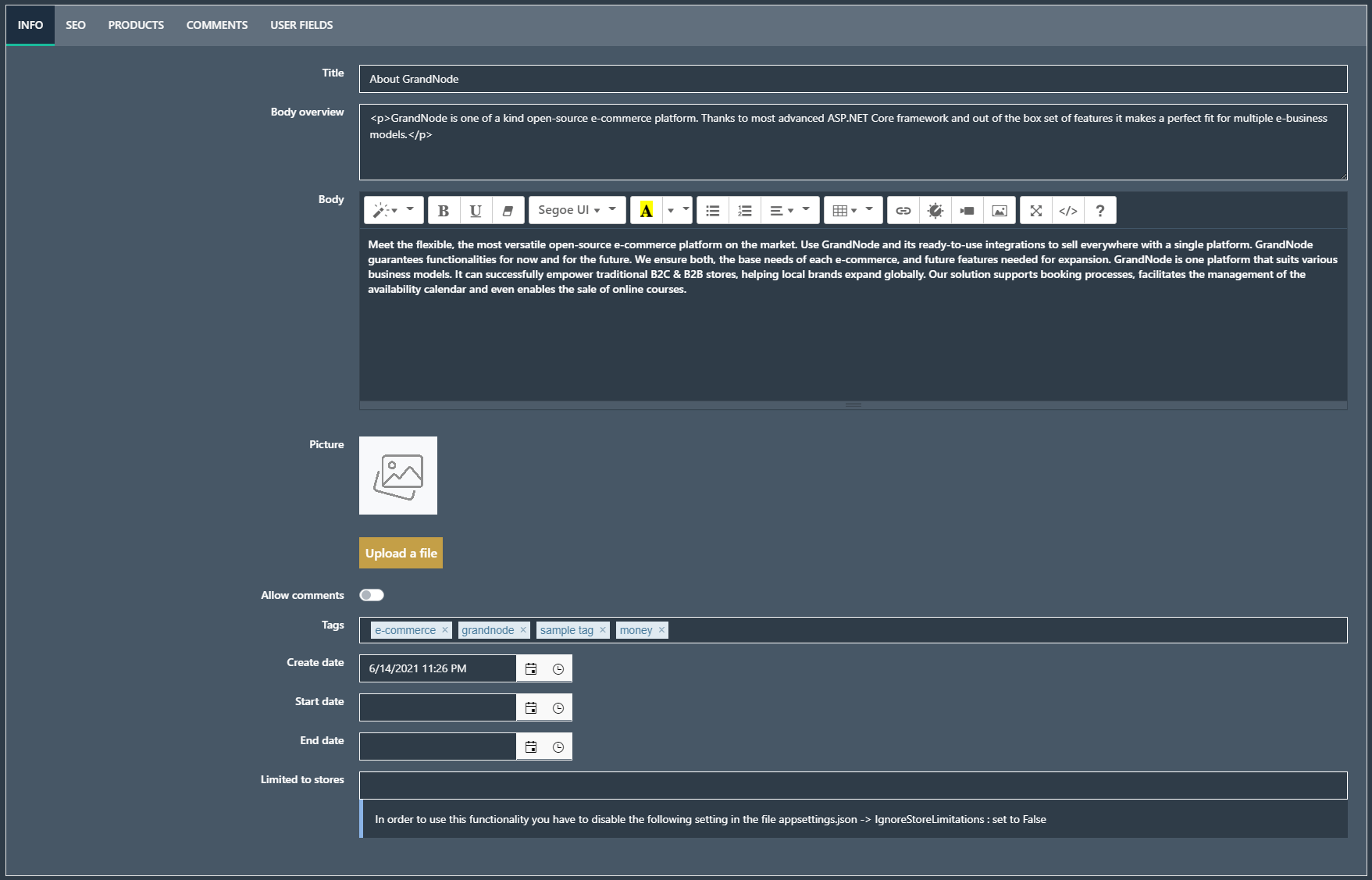Click the End date input field
Viewport: 1372px width, 880px height.
coord(437,746)
